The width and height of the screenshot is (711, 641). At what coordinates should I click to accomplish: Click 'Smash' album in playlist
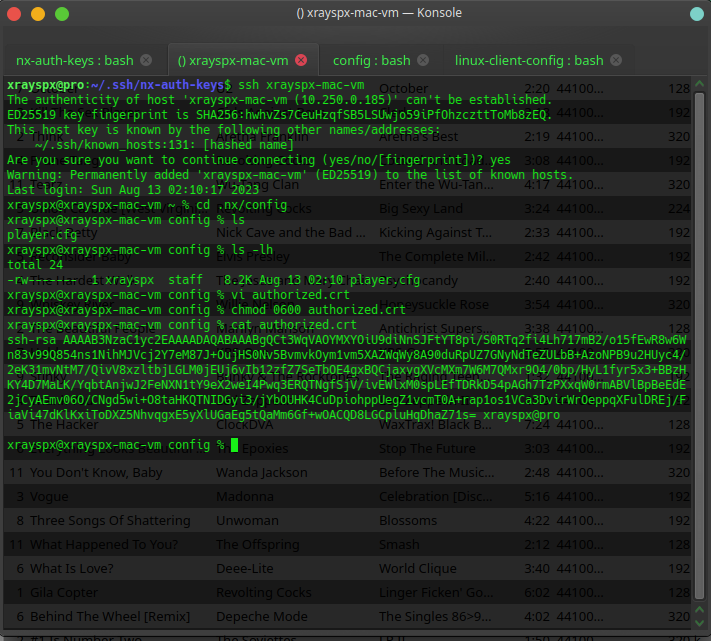click(x=399, y=544)
